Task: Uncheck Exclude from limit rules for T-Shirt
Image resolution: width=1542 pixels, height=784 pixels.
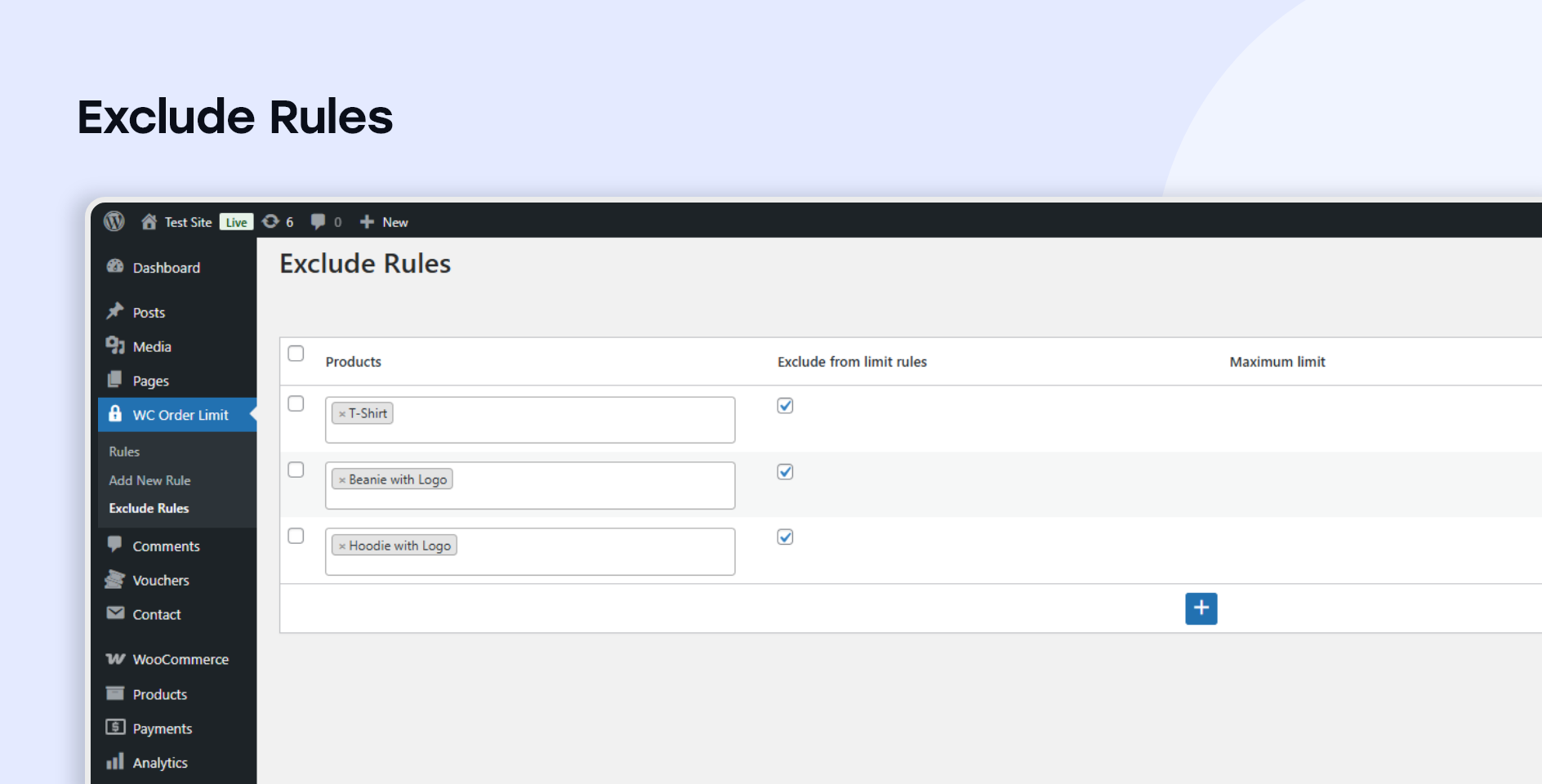Action: point(785,406)
